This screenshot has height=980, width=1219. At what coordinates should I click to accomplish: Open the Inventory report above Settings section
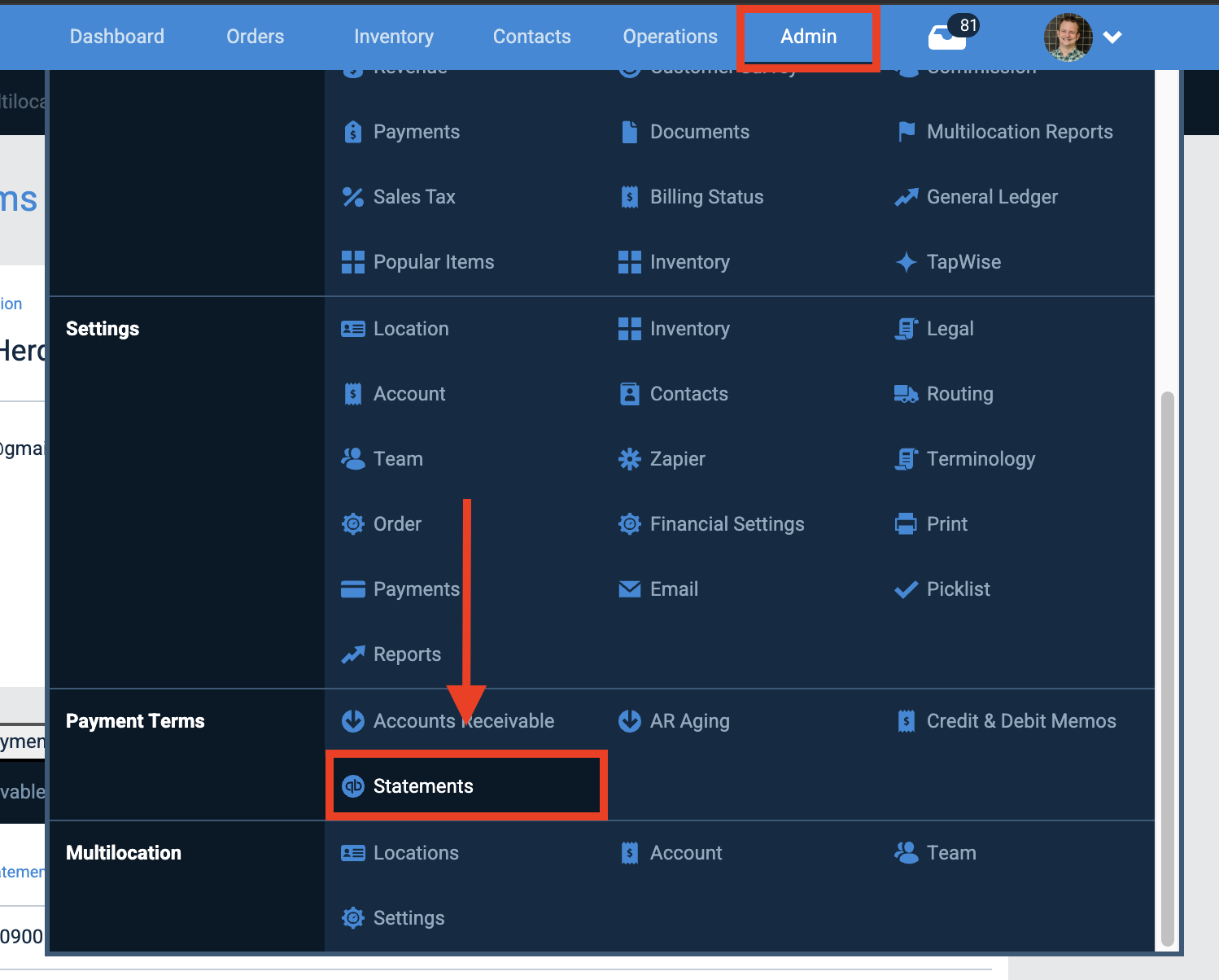[690, 262]
